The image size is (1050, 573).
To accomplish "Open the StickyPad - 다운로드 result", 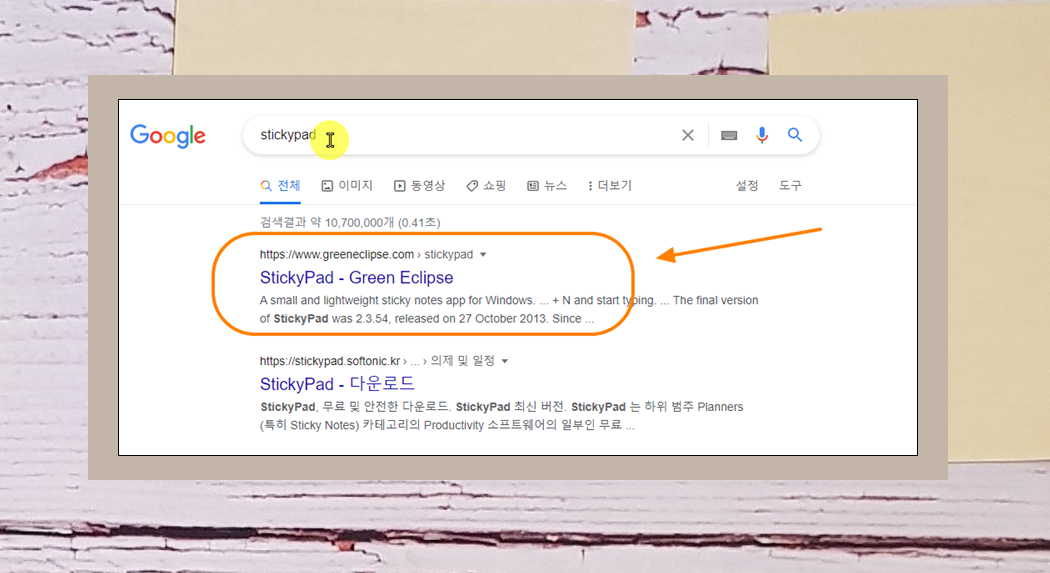I will 338,384.
